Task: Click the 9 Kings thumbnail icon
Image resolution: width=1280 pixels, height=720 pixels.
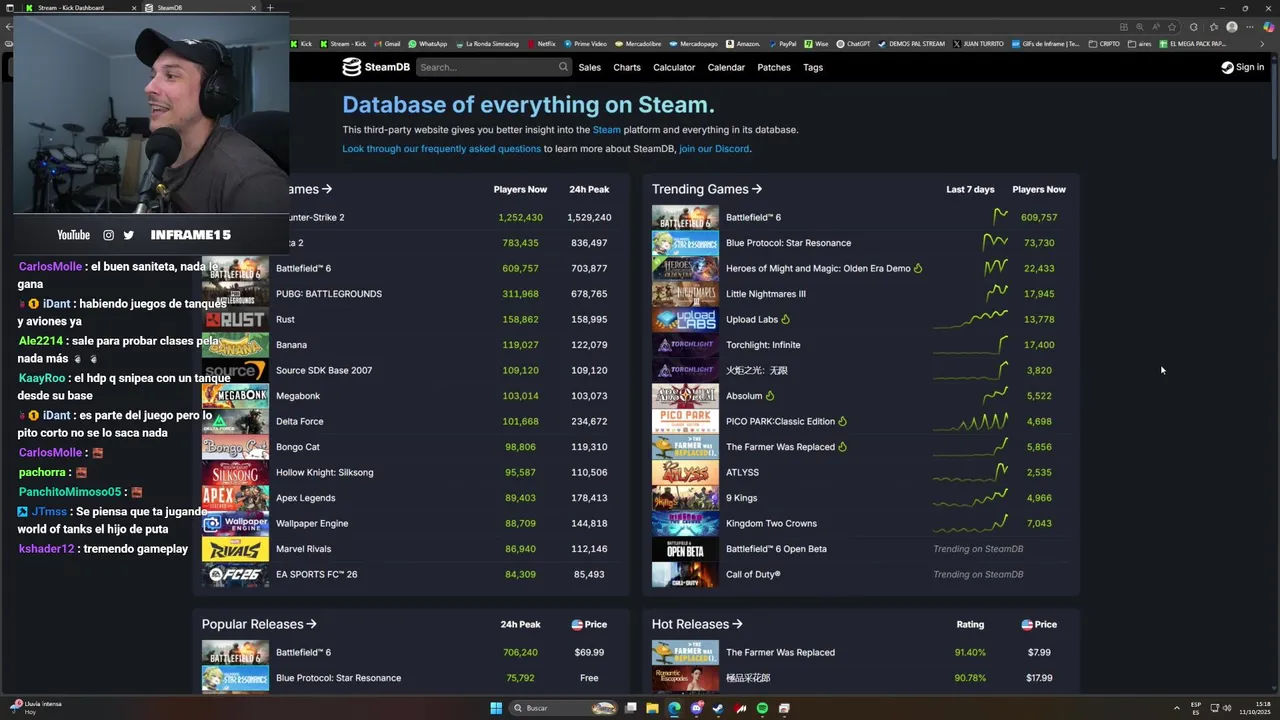Action: tap(685, 498)
